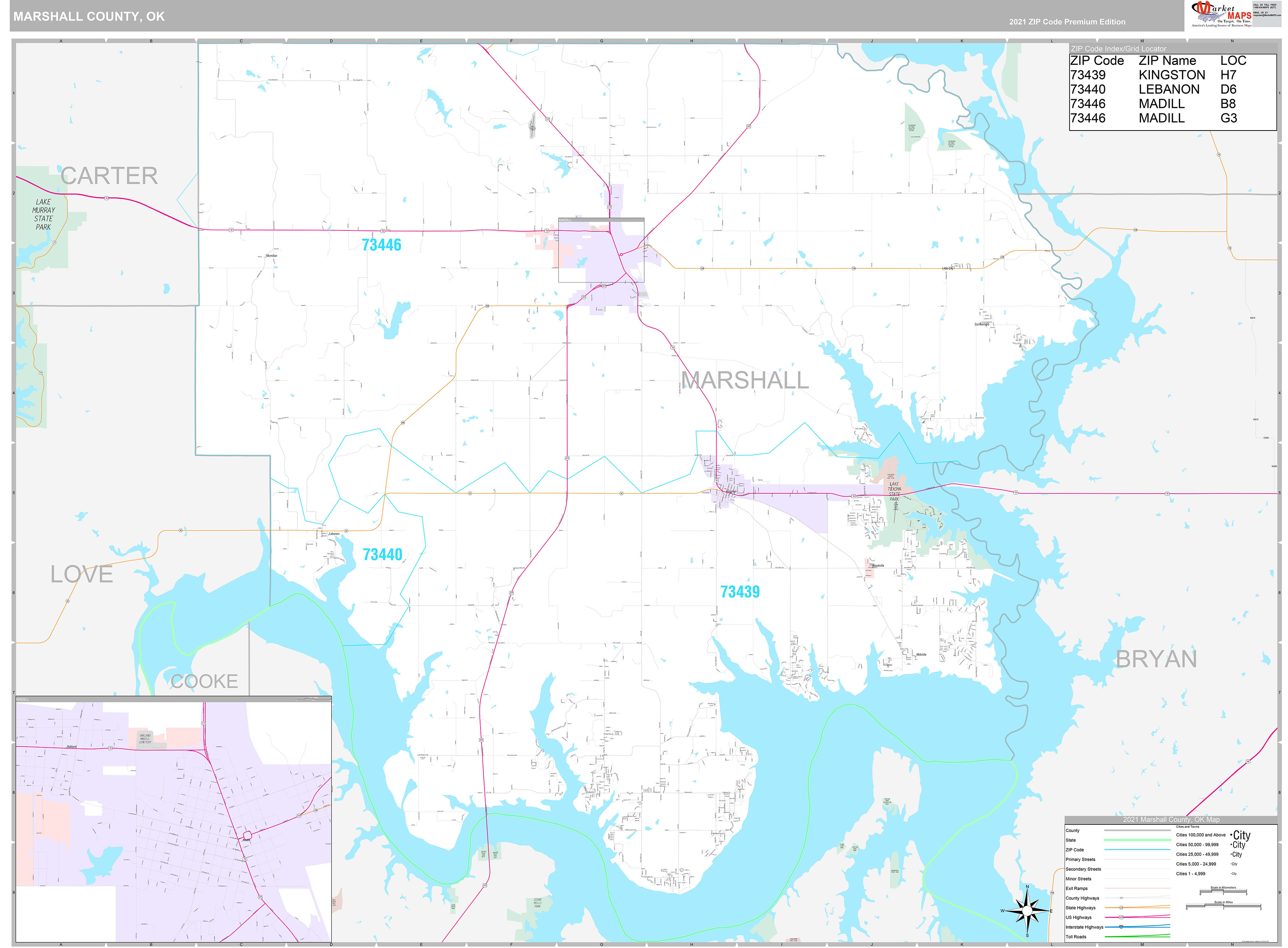Image resolution: width=1288 pixels, height=948 pixels.
Task: Click the 2021 Marshall County, OK Map legend title
Action: [1172, 819]
